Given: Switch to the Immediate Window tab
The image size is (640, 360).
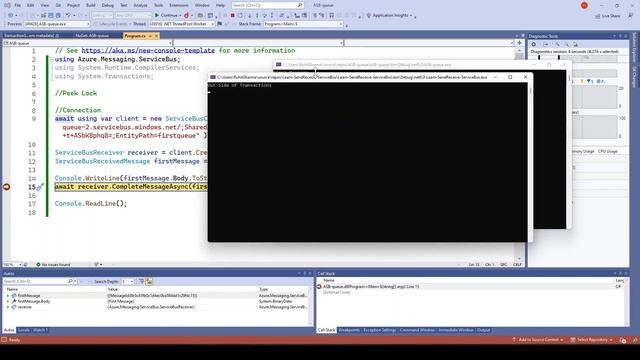Looking at the screenshot, I should point(456,330).
